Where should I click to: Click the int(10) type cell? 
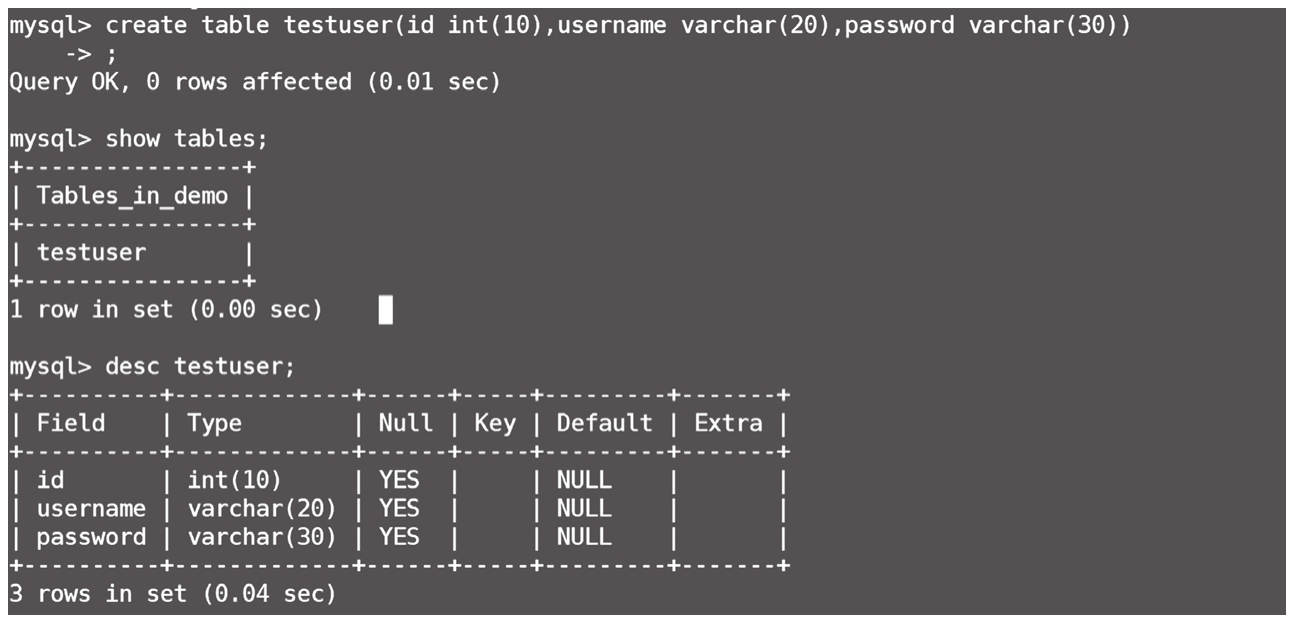[235, 481]
